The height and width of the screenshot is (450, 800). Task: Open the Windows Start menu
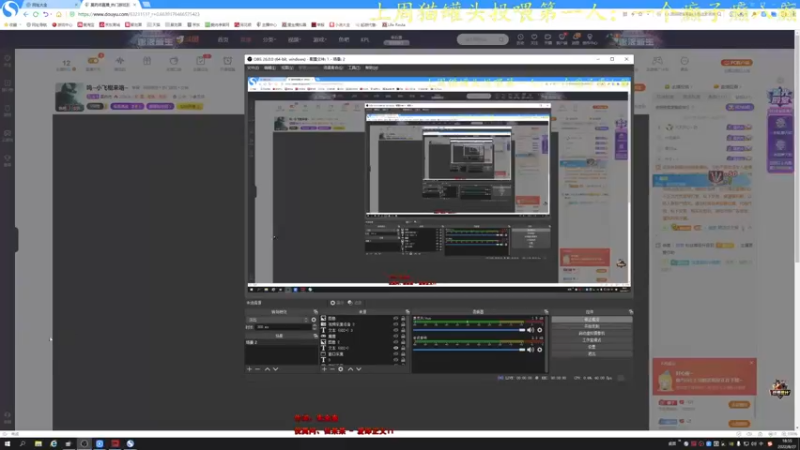(x=7, y=444)
